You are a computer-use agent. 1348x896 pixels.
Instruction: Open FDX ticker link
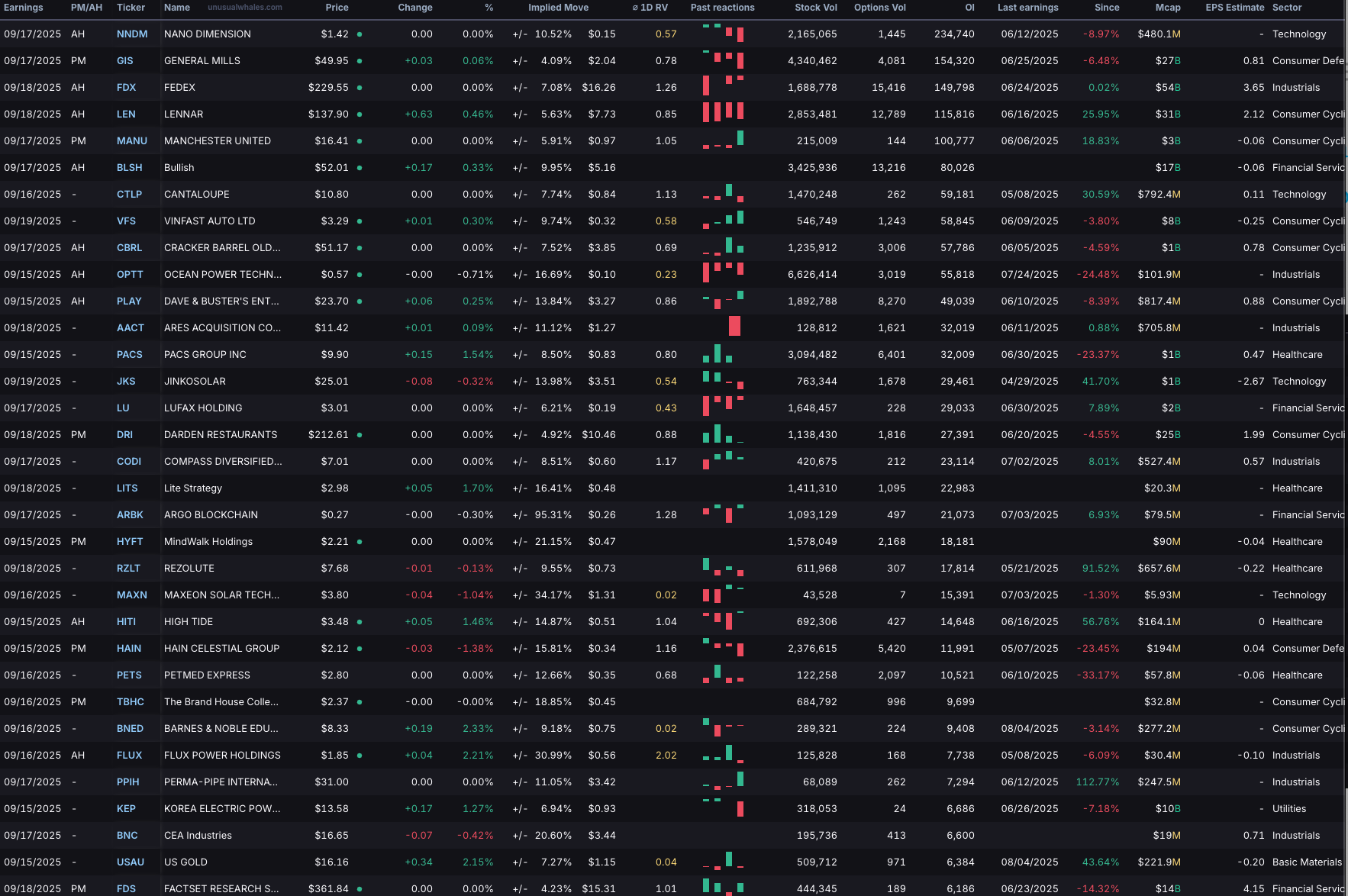[x=127, y=88]
